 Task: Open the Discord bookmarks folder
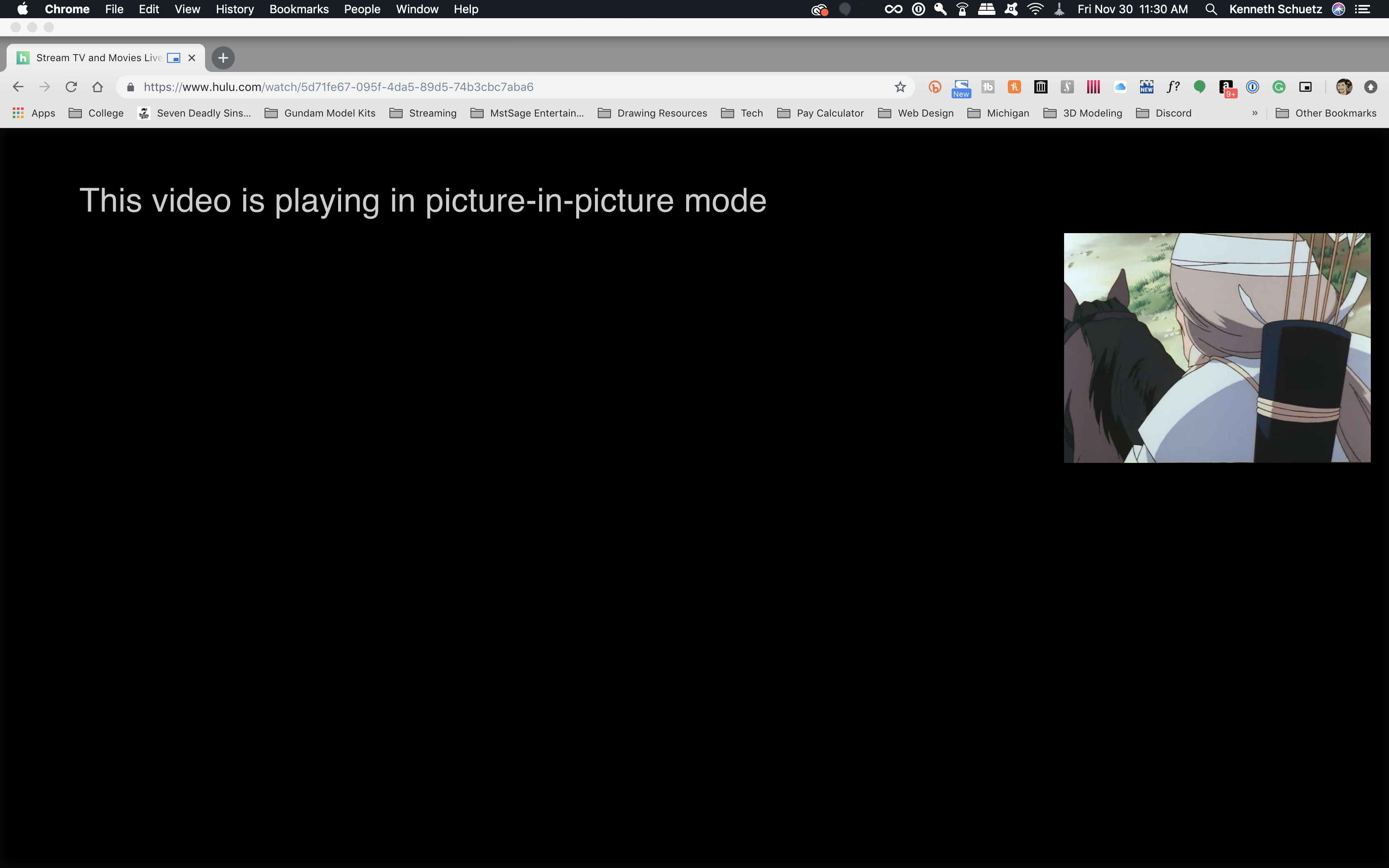[1163, 113]
